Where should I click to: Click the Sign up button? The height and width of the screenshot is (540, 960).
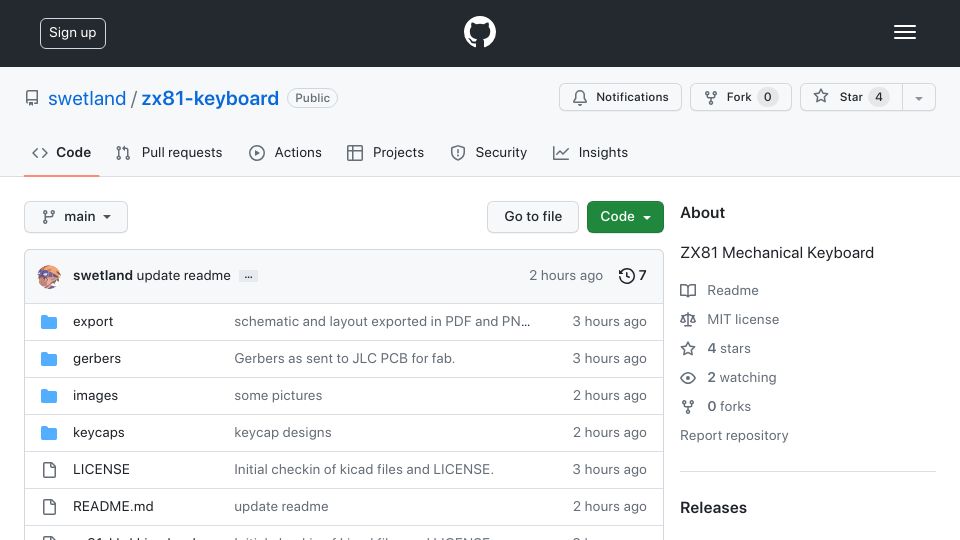tap(73, 33)
